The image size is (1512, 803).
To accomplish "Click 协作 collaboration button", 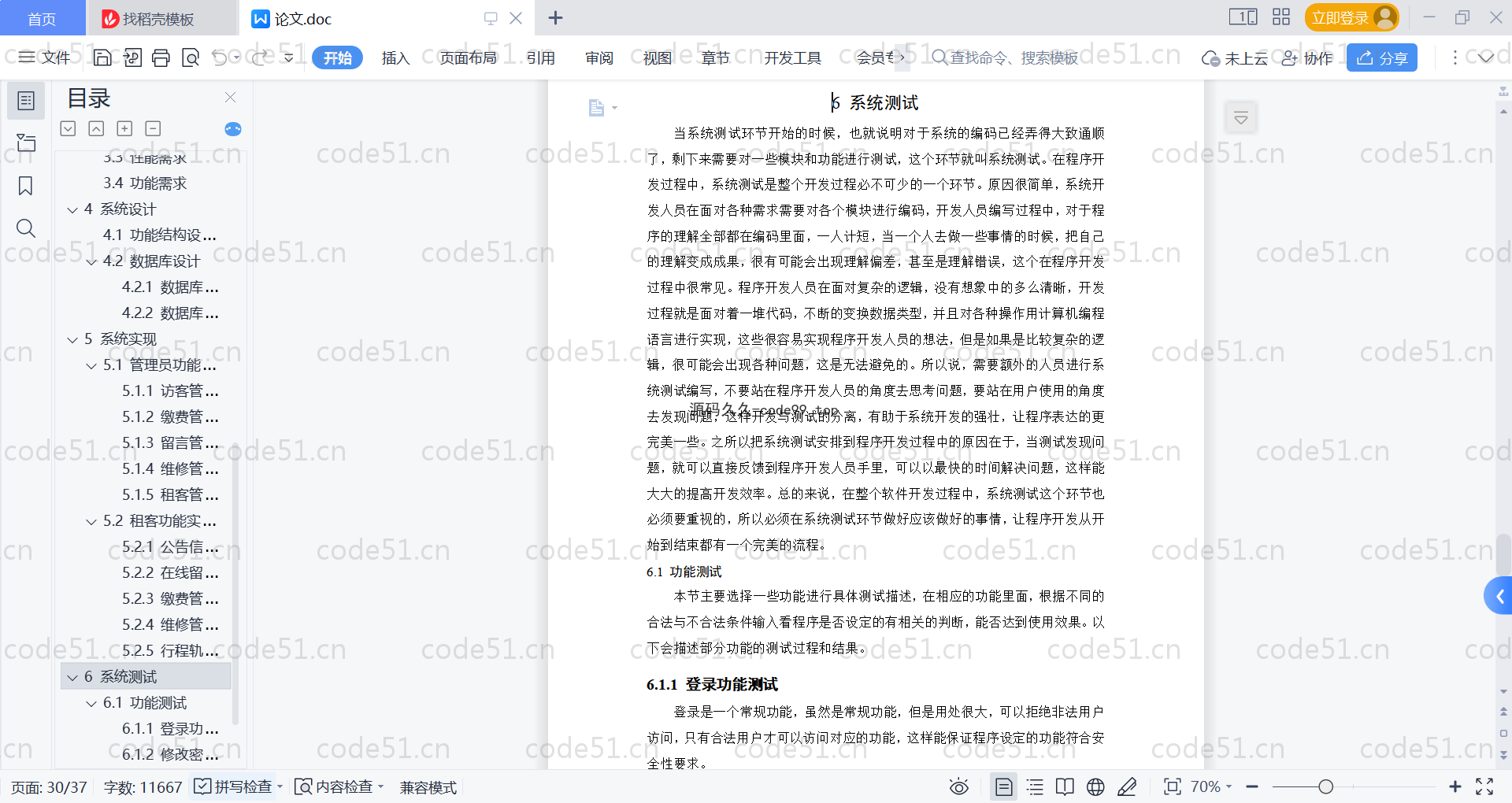I will tap(1307, 57).
